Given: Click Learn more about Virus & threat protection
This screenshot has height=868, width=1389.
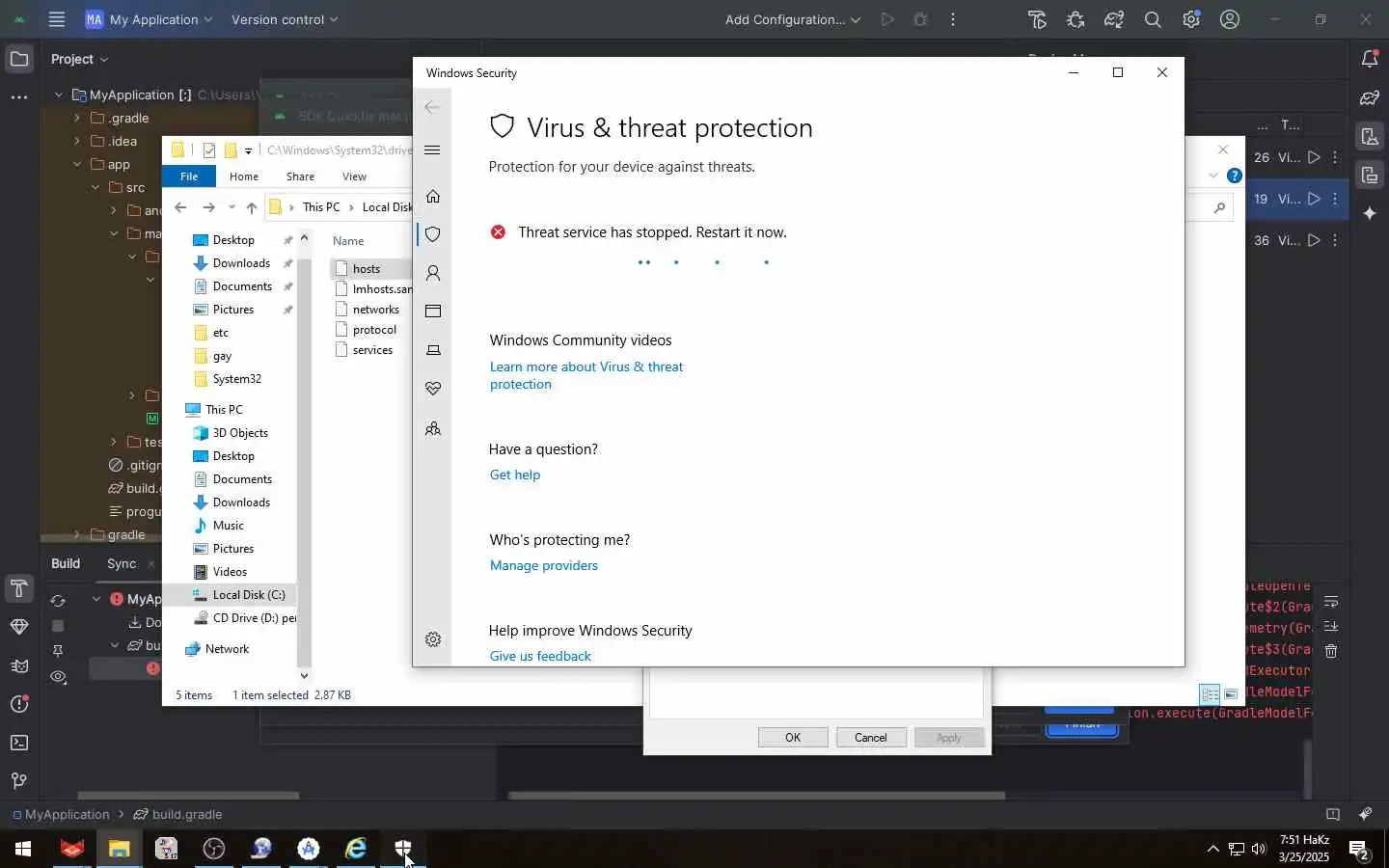Looking at the screenshot, I should tap(586, 375).
